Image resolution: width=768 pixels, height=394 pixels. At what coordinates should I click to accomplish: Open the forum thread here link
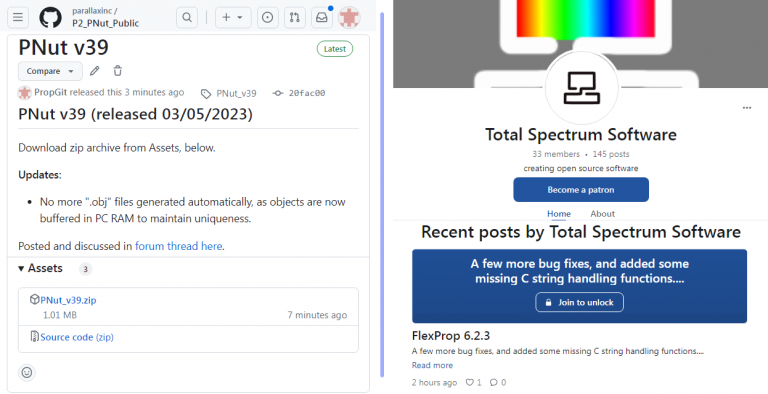pyautogui.click(x=179, y=246)
